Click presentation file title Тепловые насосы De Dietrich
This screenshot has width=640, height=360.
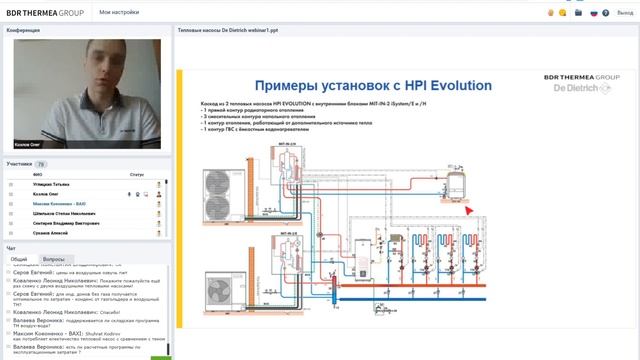[x=228, y=30]
